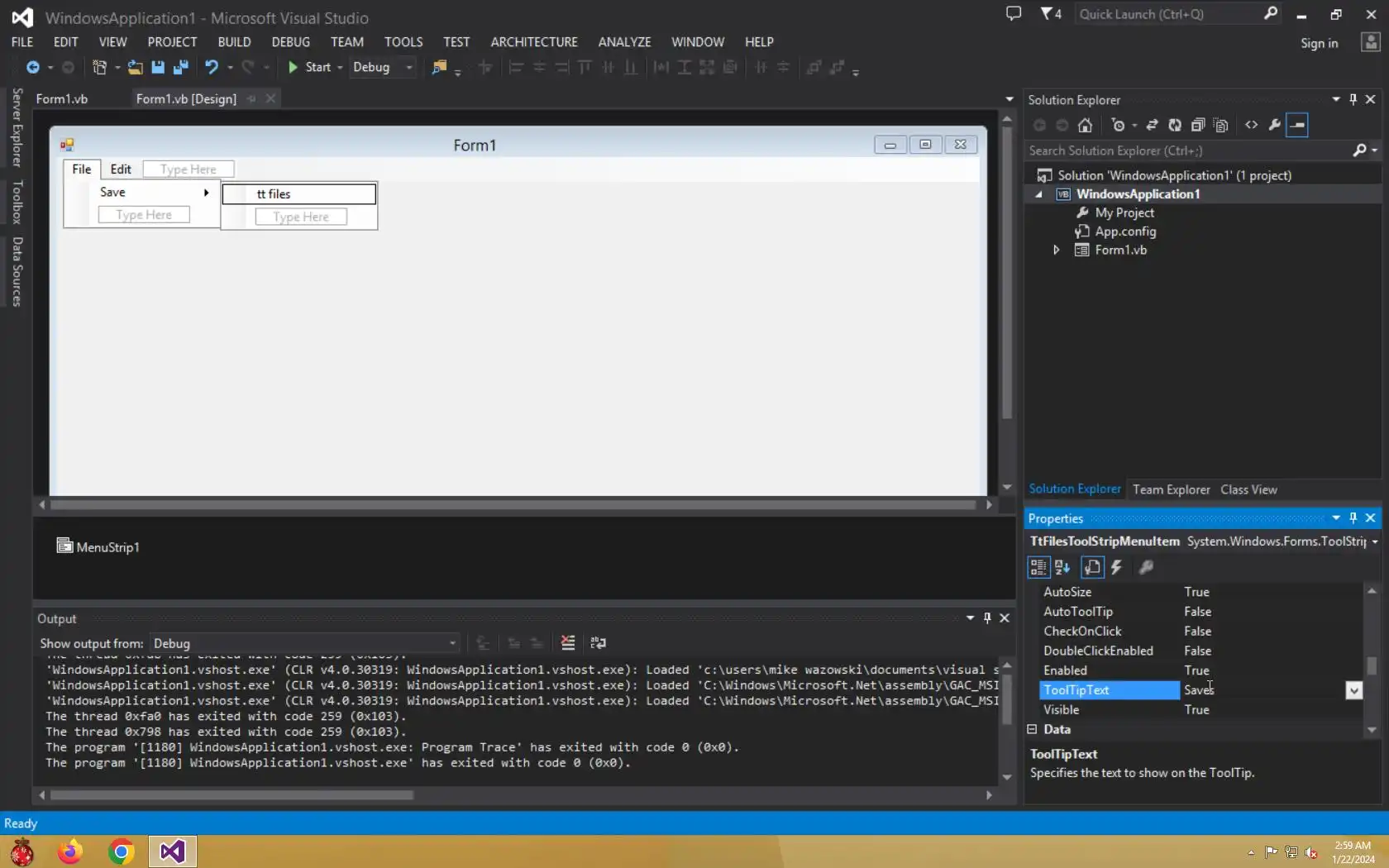Show Events with the lightning bolt icon
1389x868 pixels.
click(x=1116, y=567)
